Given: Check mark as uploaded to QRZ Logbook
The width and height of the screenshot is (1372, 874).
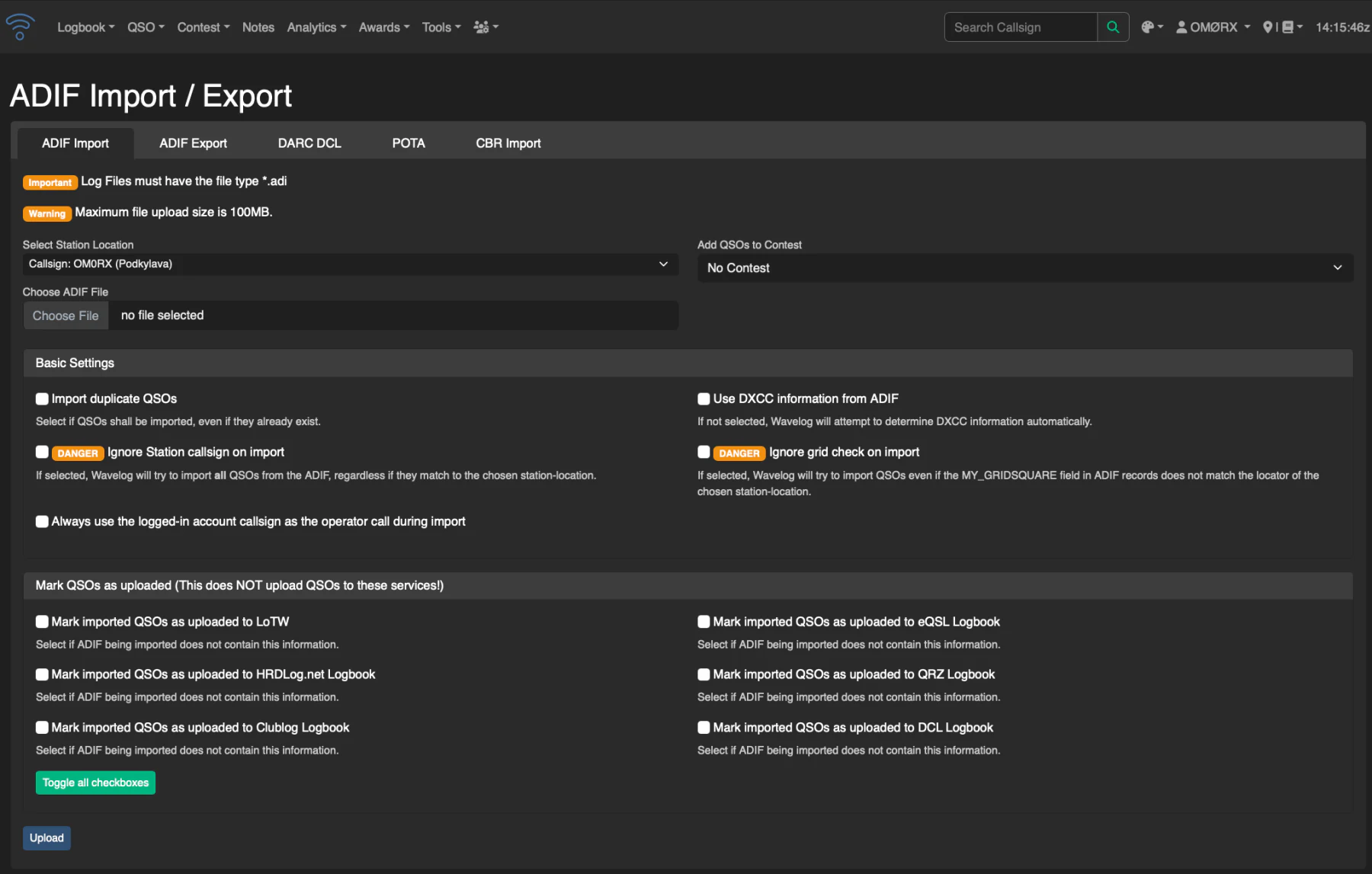Looking at the screenshot, I should click(704, 674).
